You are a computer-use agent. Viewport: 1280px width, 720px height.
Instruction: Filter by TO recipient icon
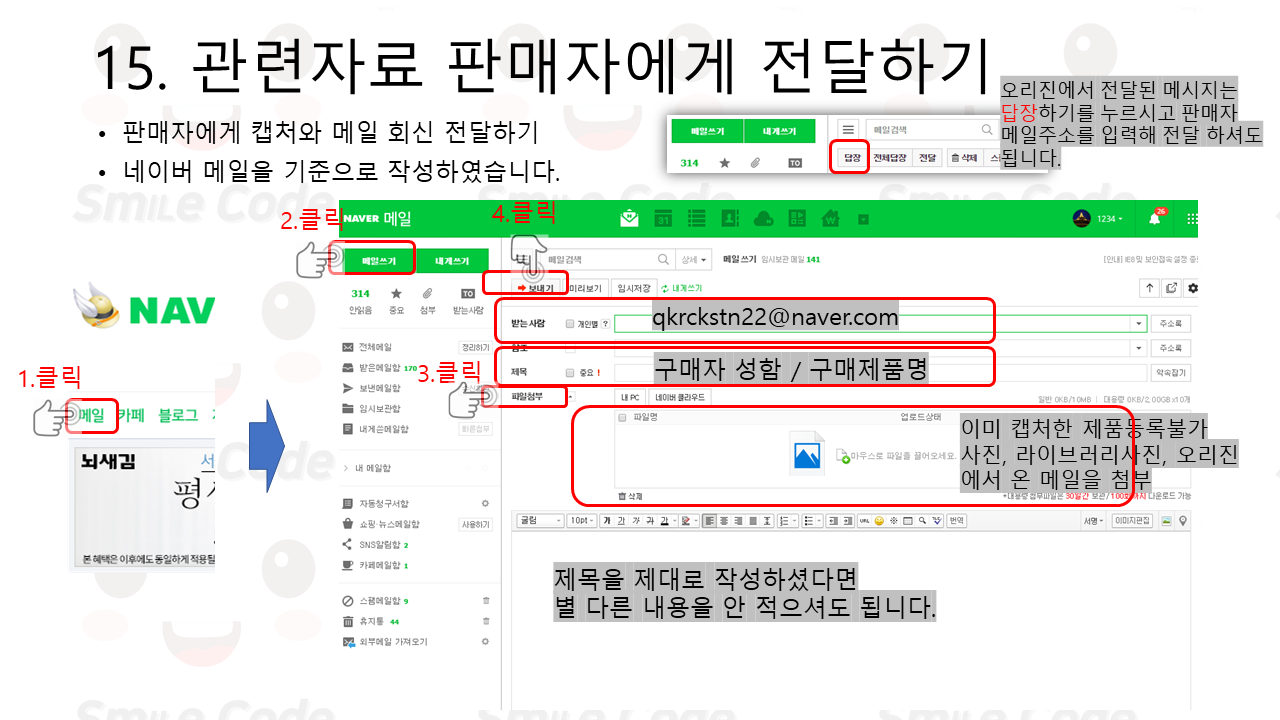(x=466, y=293)
